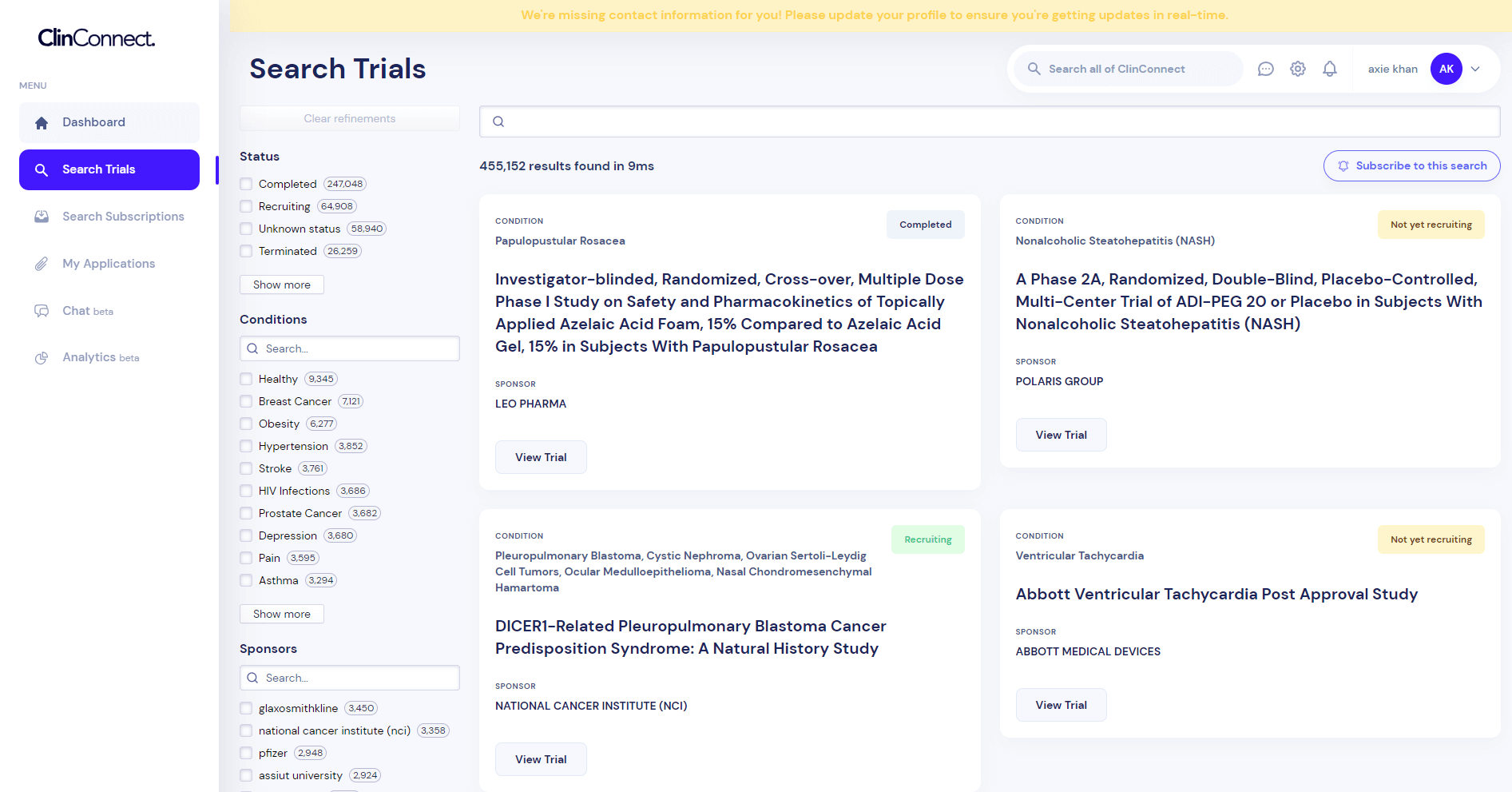1512x792 pixels.
Task: Expand the user account dropdown chevron
Action: pos(1475,69)
